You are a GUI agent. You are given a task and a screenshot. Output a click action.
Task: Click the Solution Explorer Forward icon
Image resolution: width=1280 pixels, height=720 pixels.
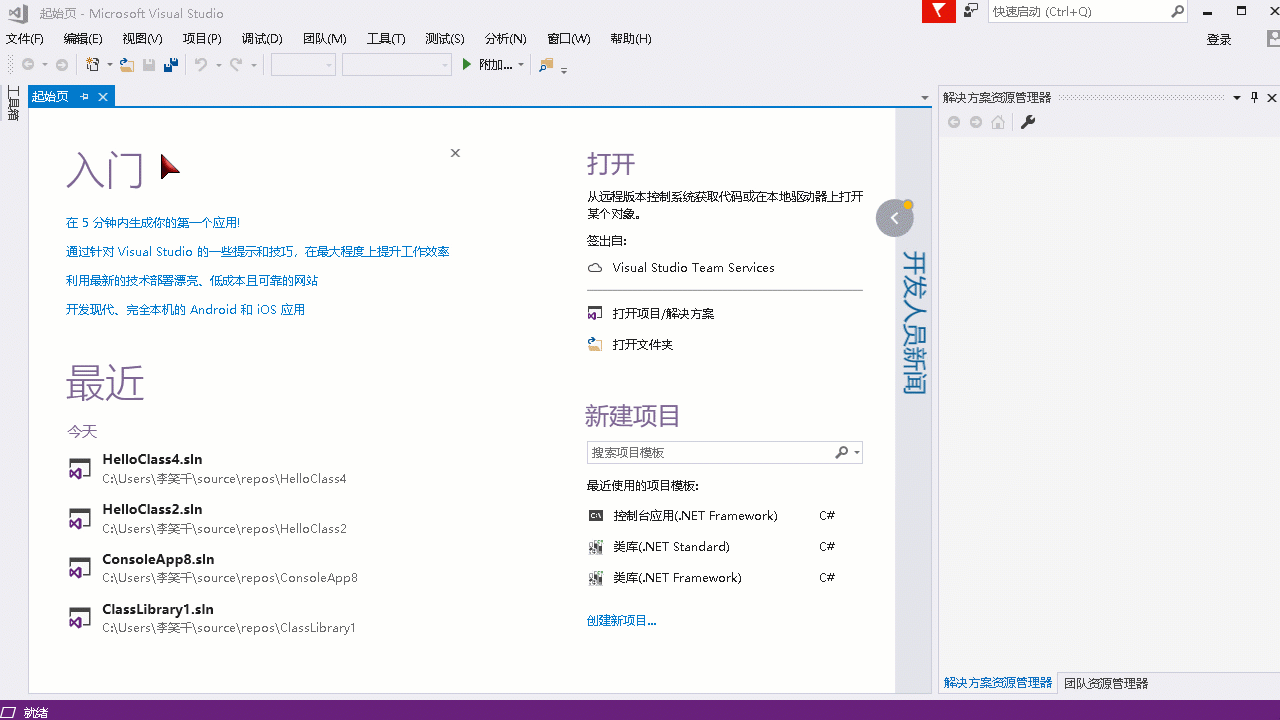[x=976, y=122]
